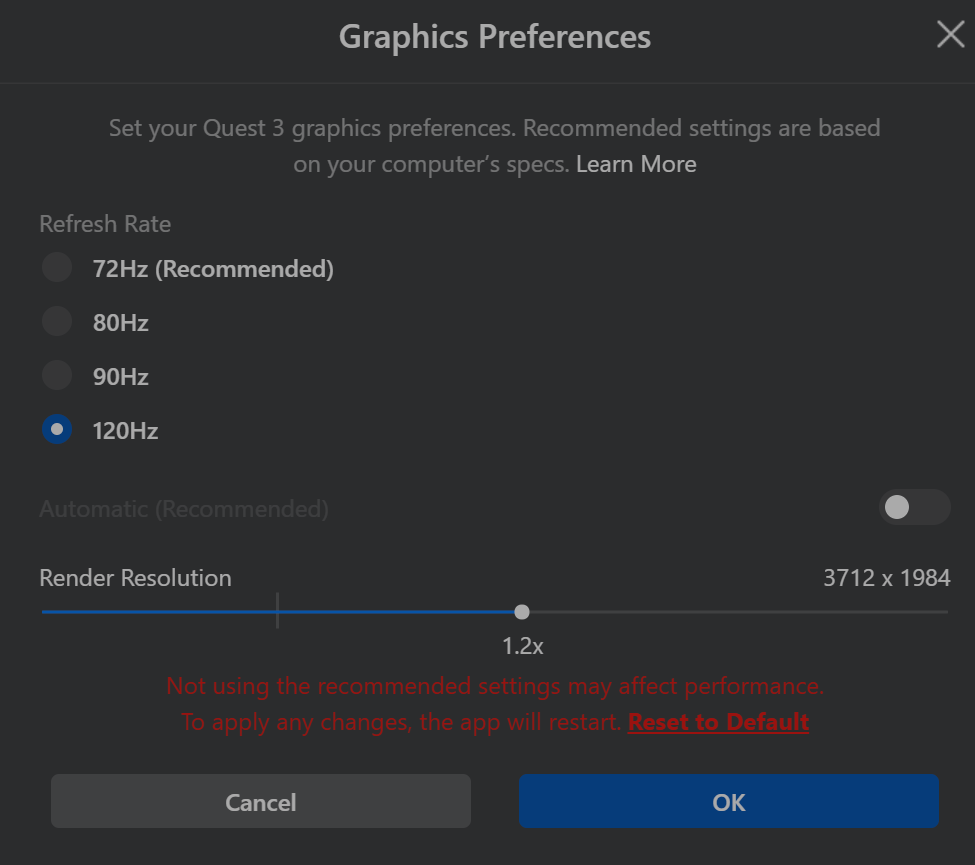This screenshot has height=865, width=975.
Task: Select the 72Hz (Recommended) refresh rate
Action: 57,268
